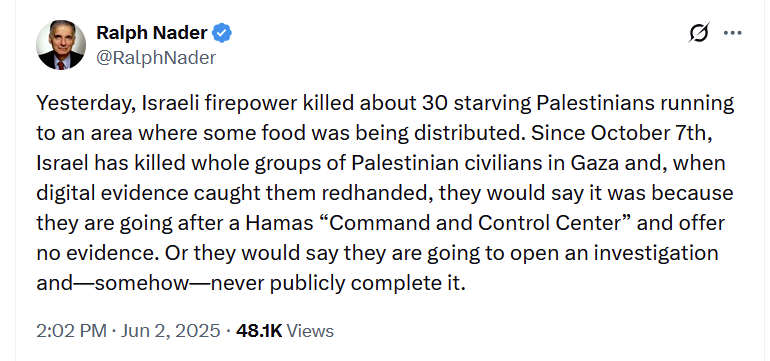Click the 48.1K view count number
Screen dimensions: 770x361
(x=259, y=331)
